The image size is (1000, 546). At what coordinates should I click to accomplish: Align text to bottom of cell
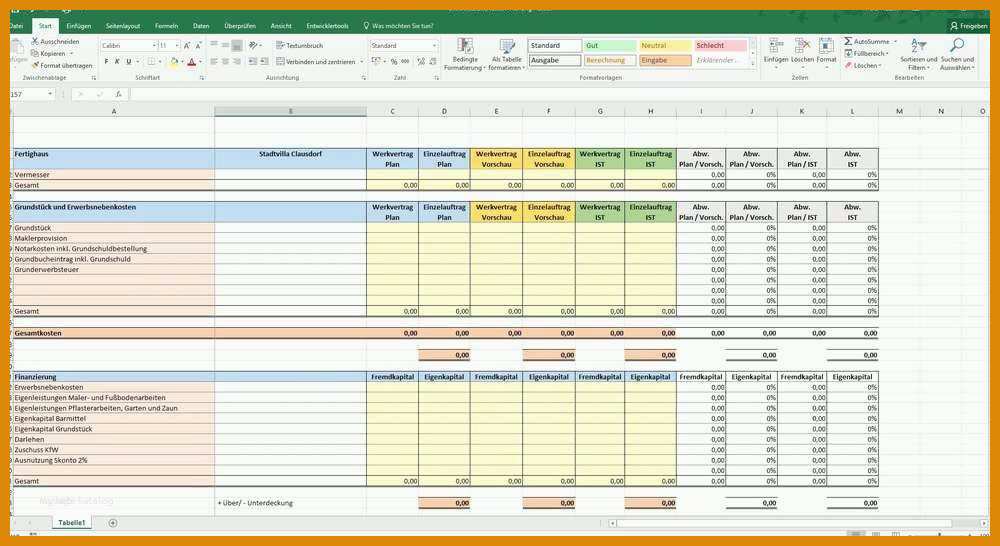(x=237, y=45)
